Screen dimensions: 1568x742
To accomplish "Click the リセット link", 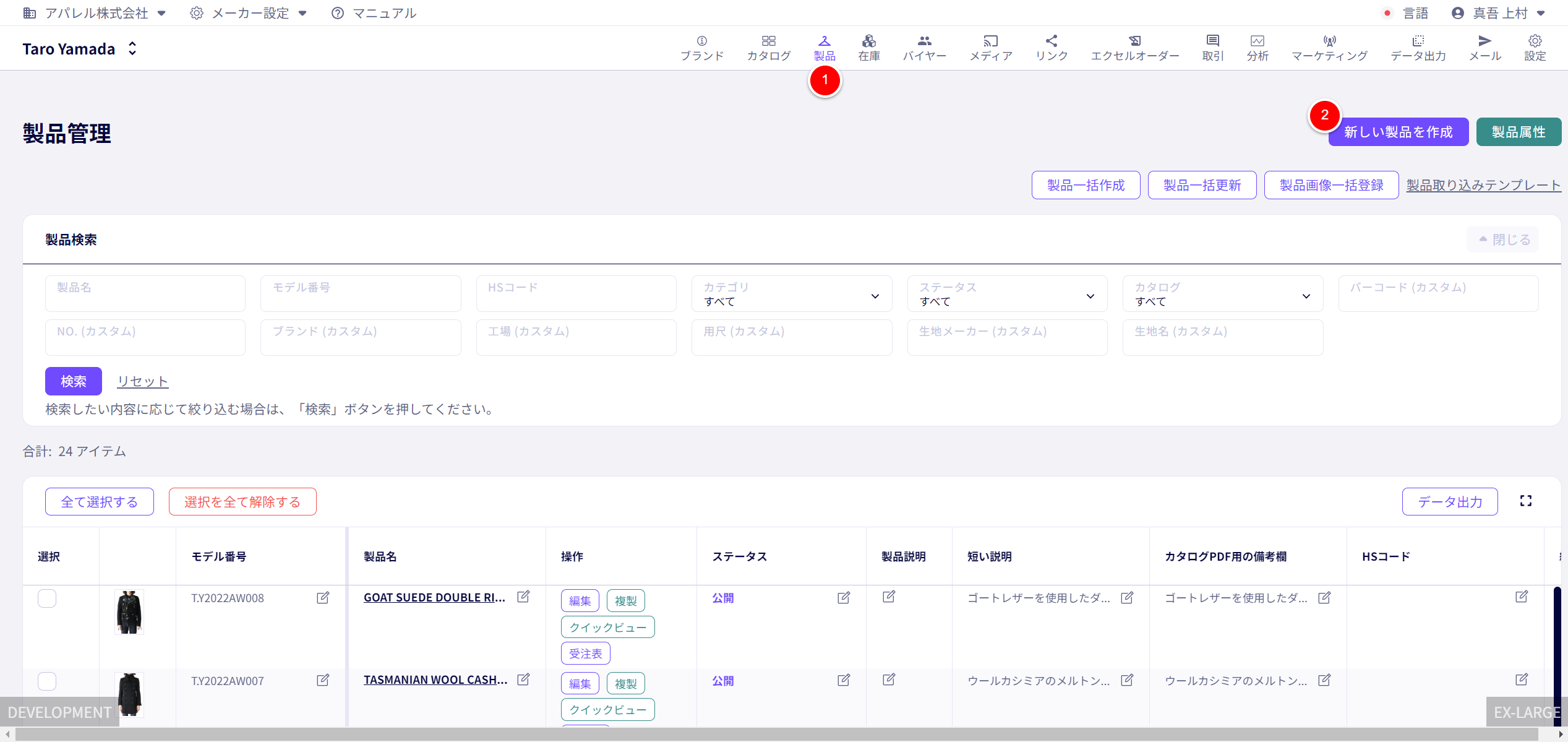I will 143,381.
